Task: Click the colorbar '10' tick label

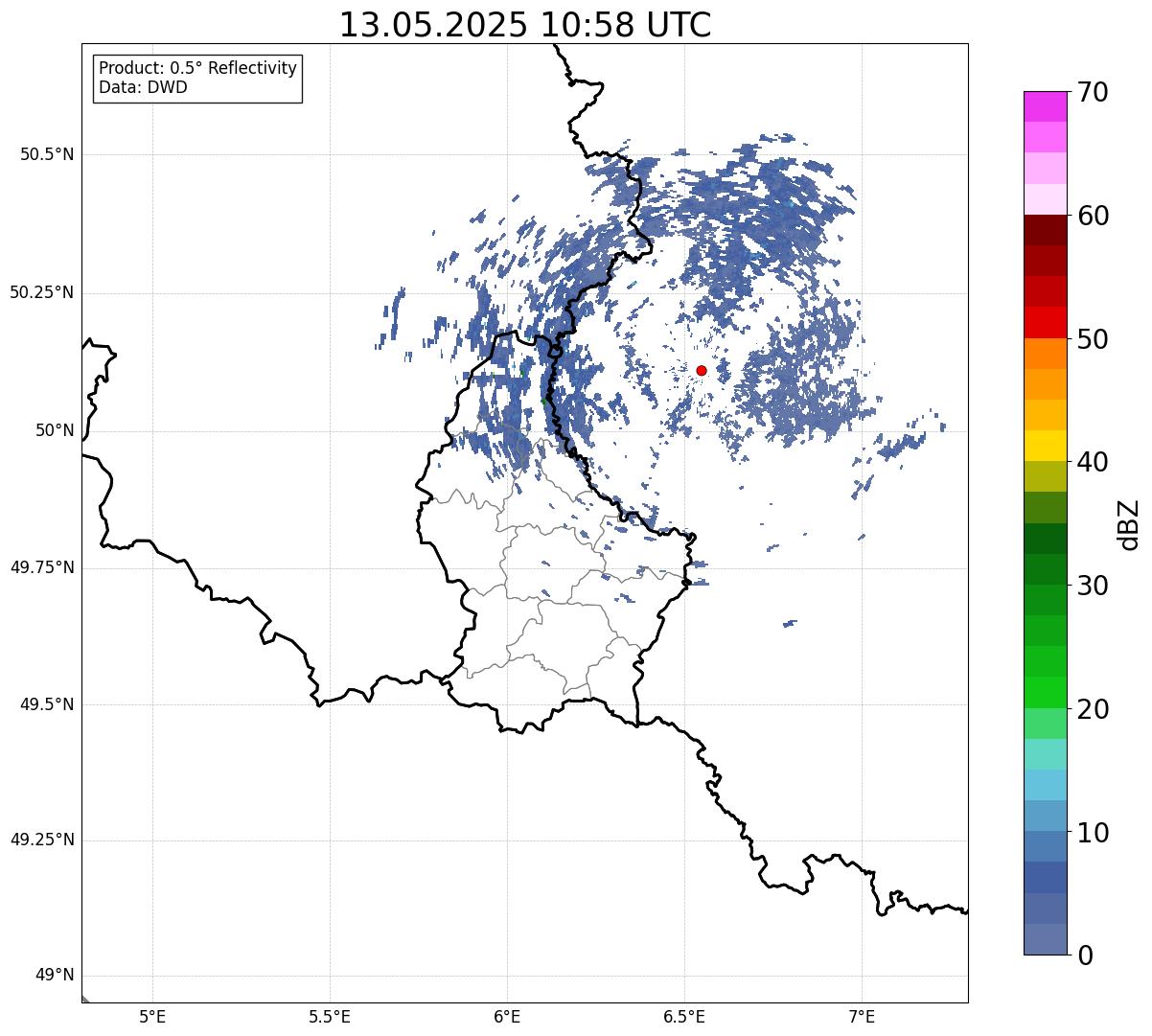Action: 1093,832
